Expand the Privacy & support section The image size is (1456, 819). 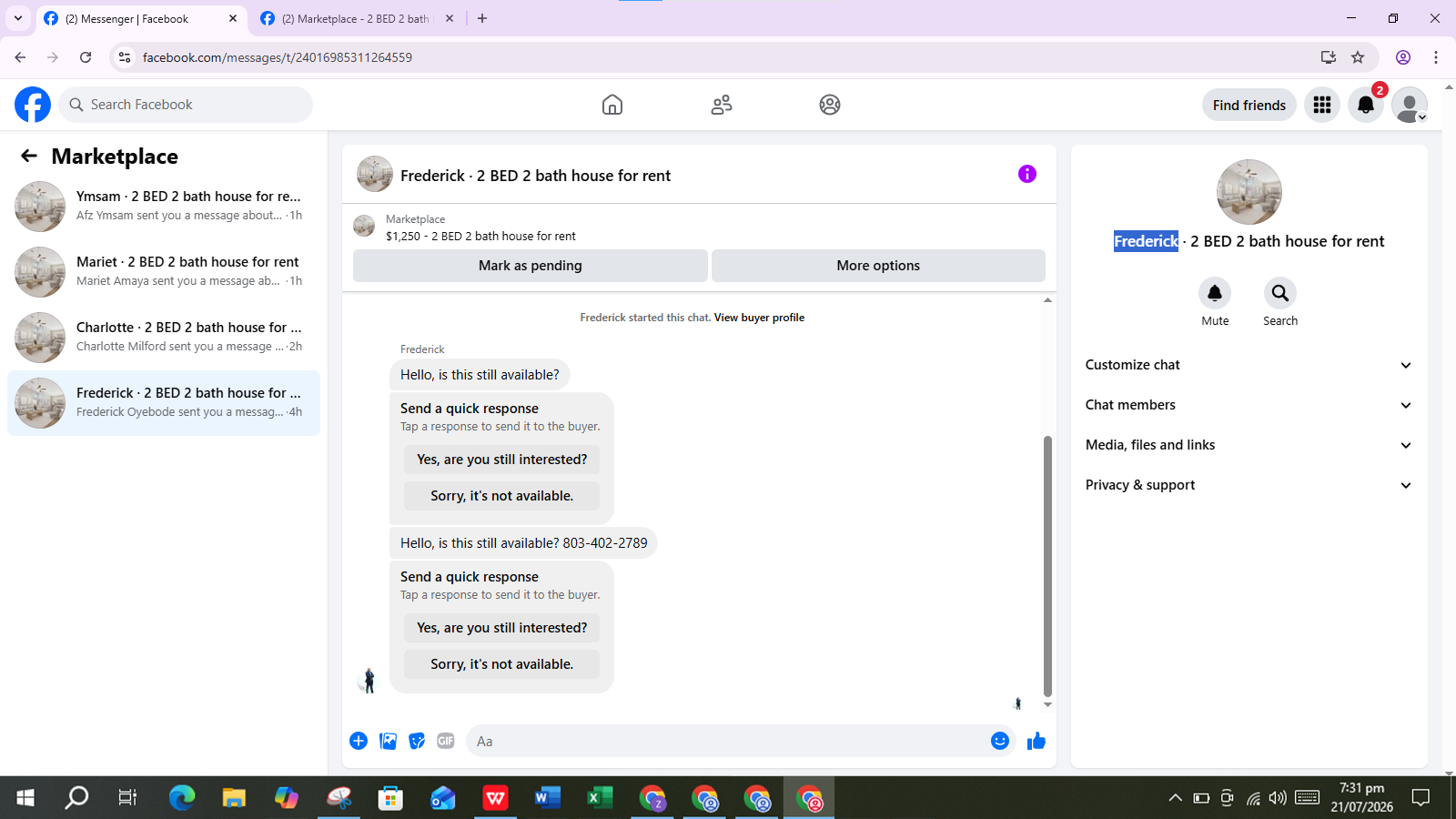1249,485
